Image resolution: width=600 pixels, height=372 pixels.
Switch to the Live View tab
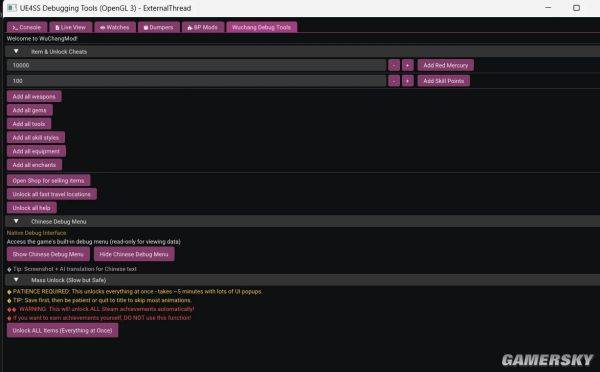[x=71, y=28]
